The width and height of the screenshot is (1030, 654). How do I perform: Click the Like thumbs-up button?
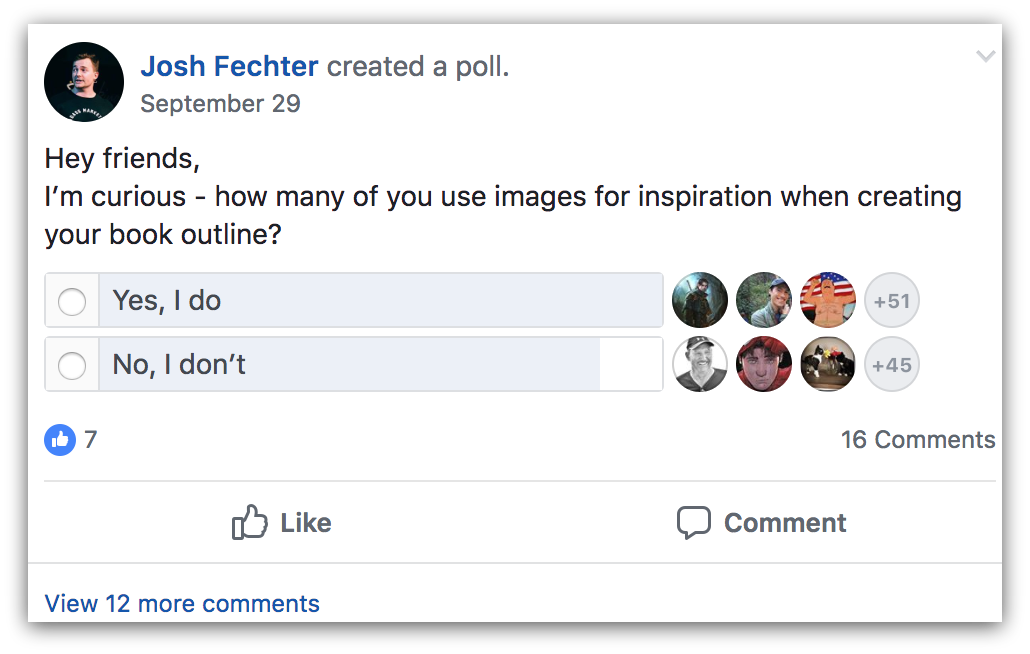coord(281,523)
